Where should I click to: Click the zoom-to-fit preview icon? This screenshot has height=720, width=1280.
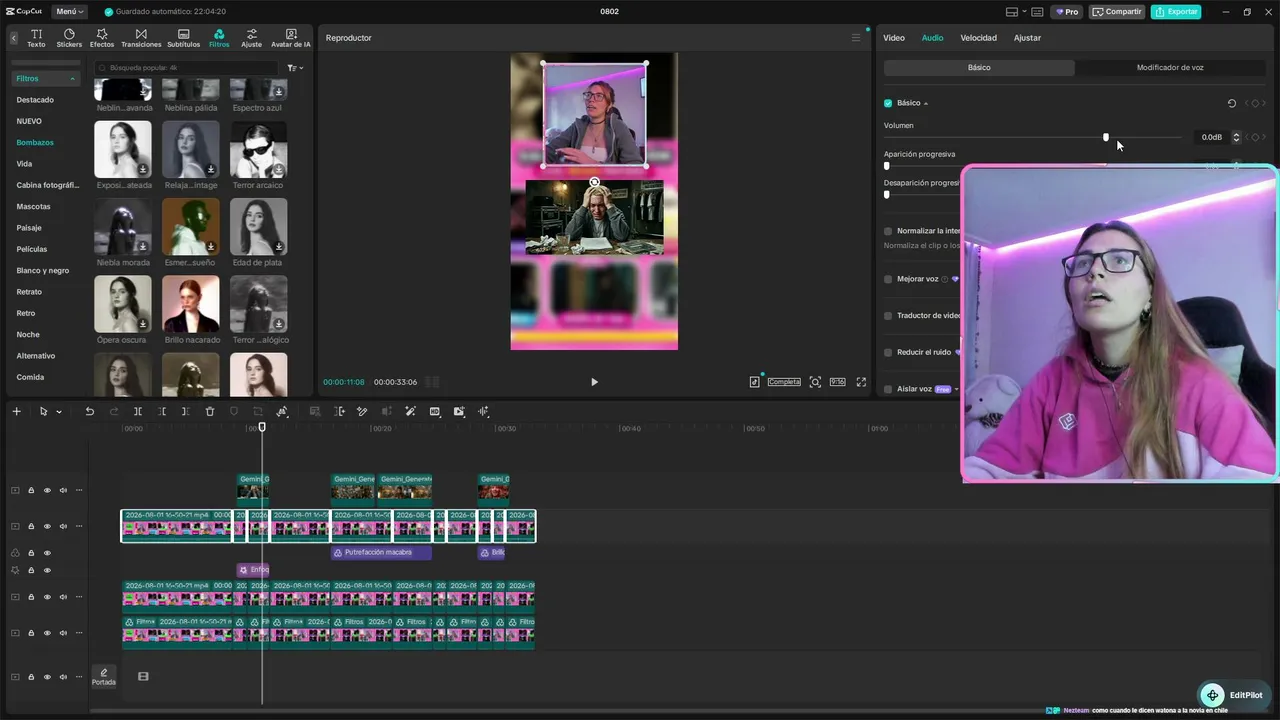click(x=815, y=382)
